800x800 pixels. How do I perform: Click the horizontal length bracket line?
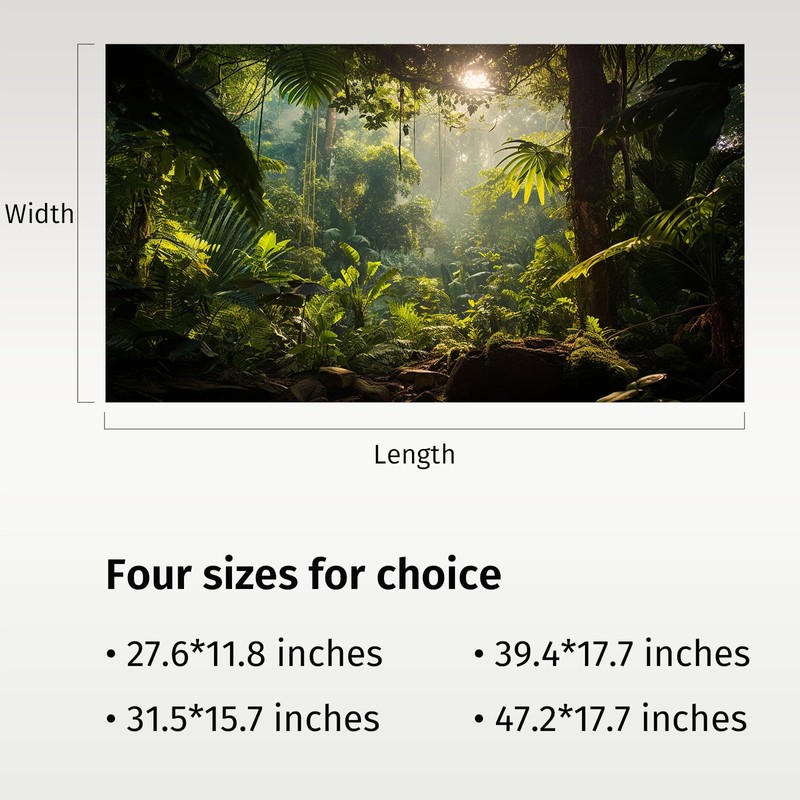point(424,428)
